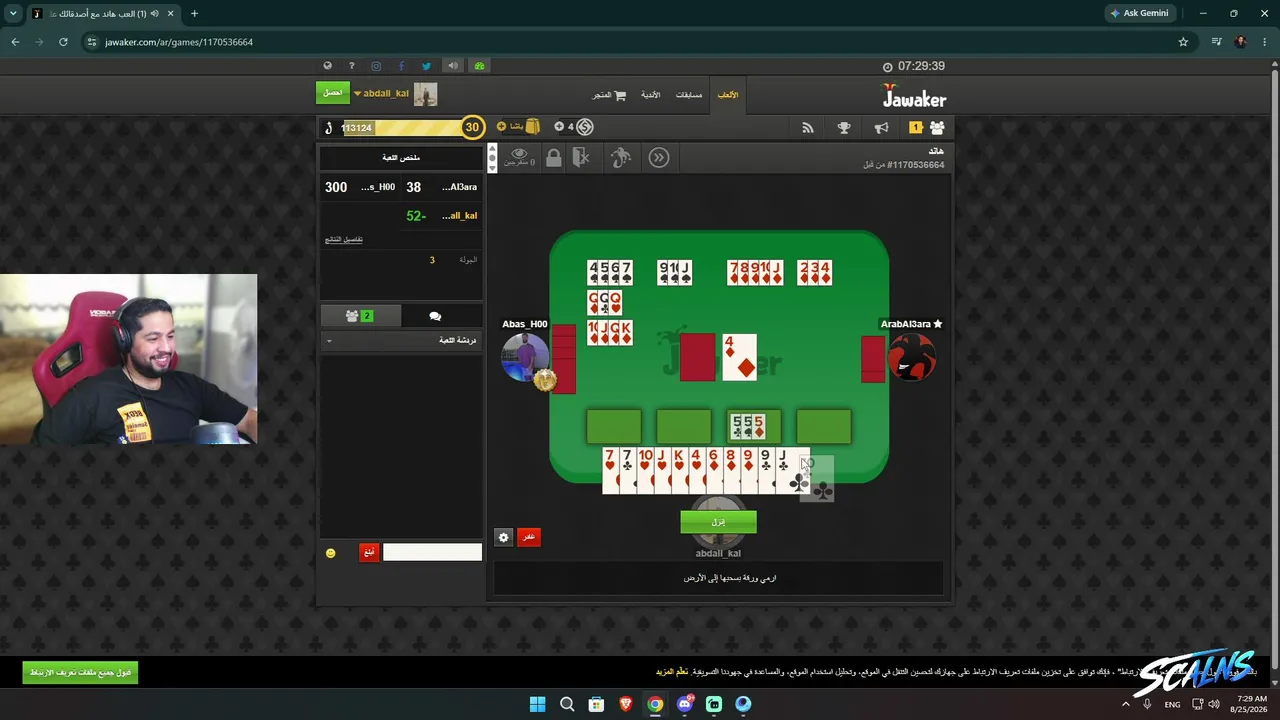This screenshot has height=720, width=1280.
Task: Mute the game sound speaker
Action: coord(453,66)
